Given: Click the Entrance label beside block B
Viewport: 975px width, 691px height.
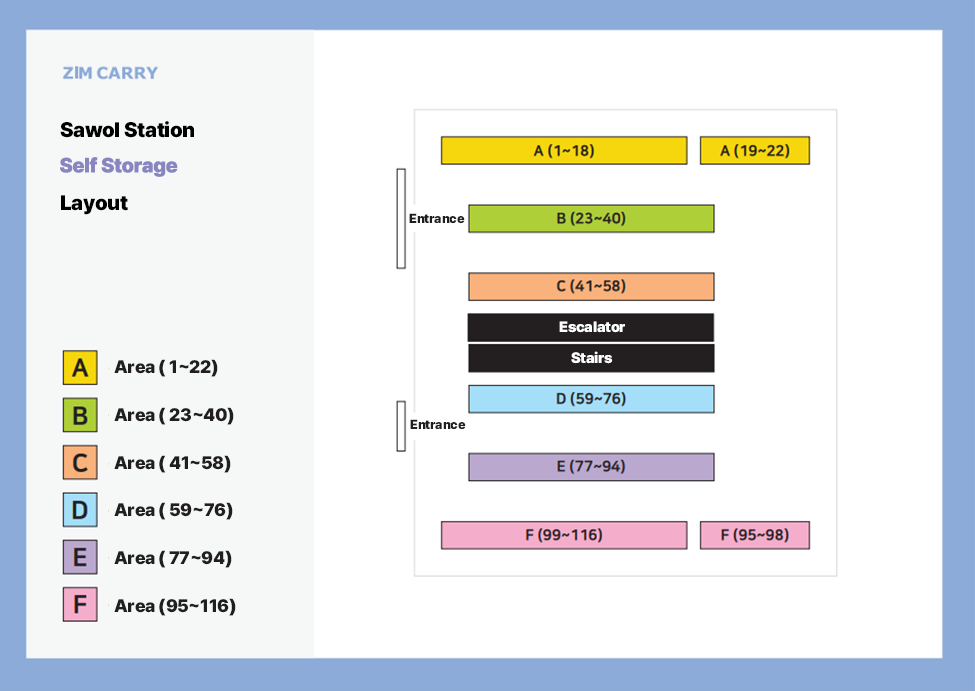Looking at the screenshot, I should tap(437, 219).
